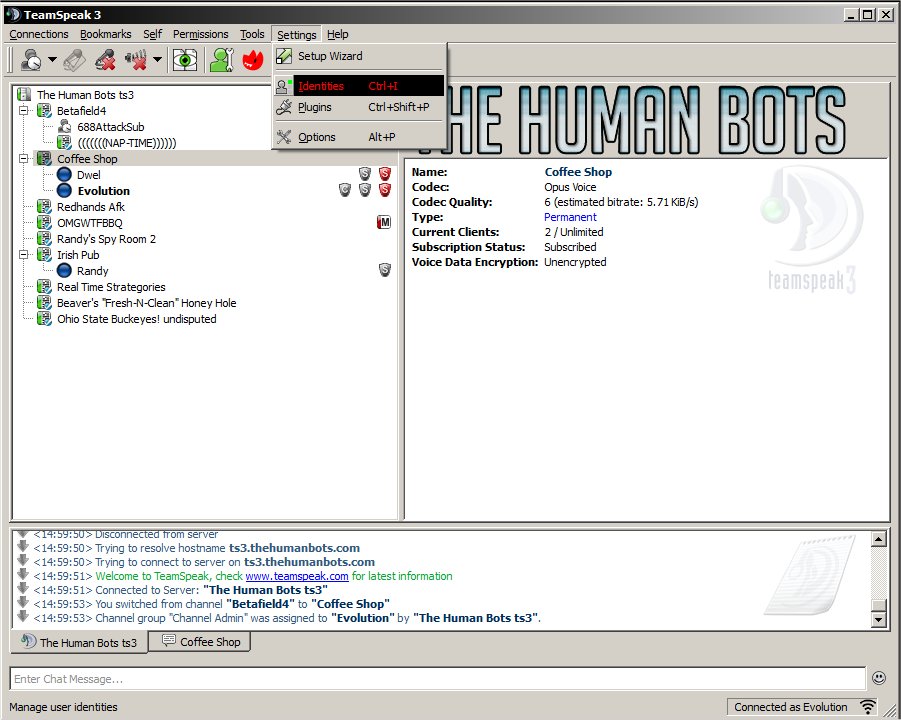Click the red server admin badge on Dwel
Image resolution: width=901 pixels, height=720 pixels.
pos(385,174)
